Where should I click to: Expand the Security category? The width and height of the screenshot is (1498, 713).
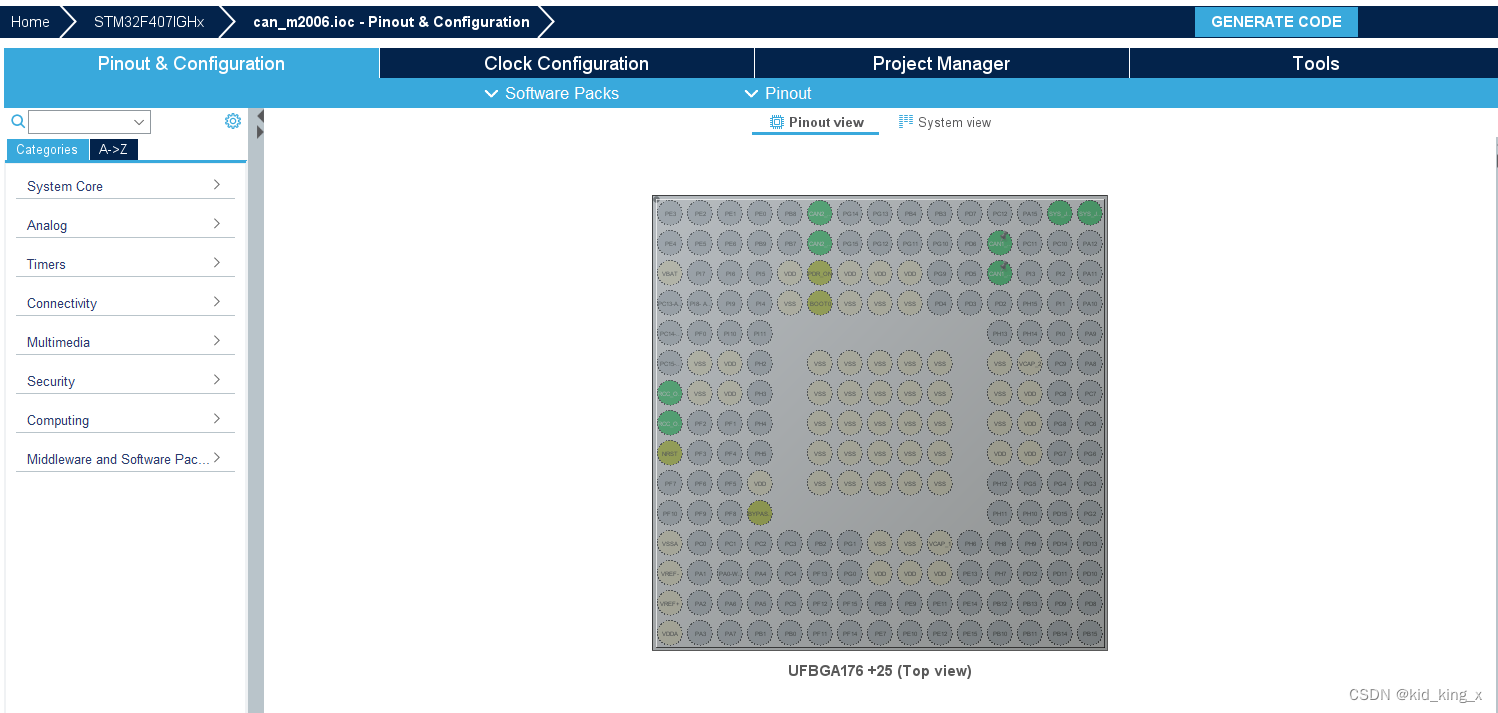click(x=125, y=381)
